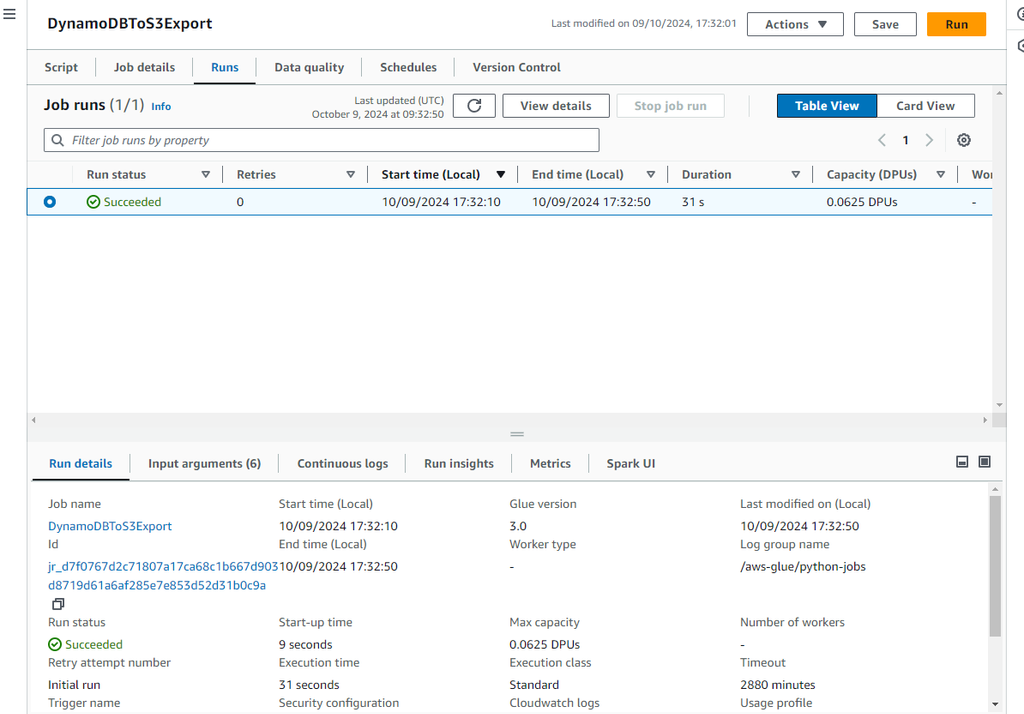Copy the job run Id
The image size is (1024, 714).
(x=58, y=604)
